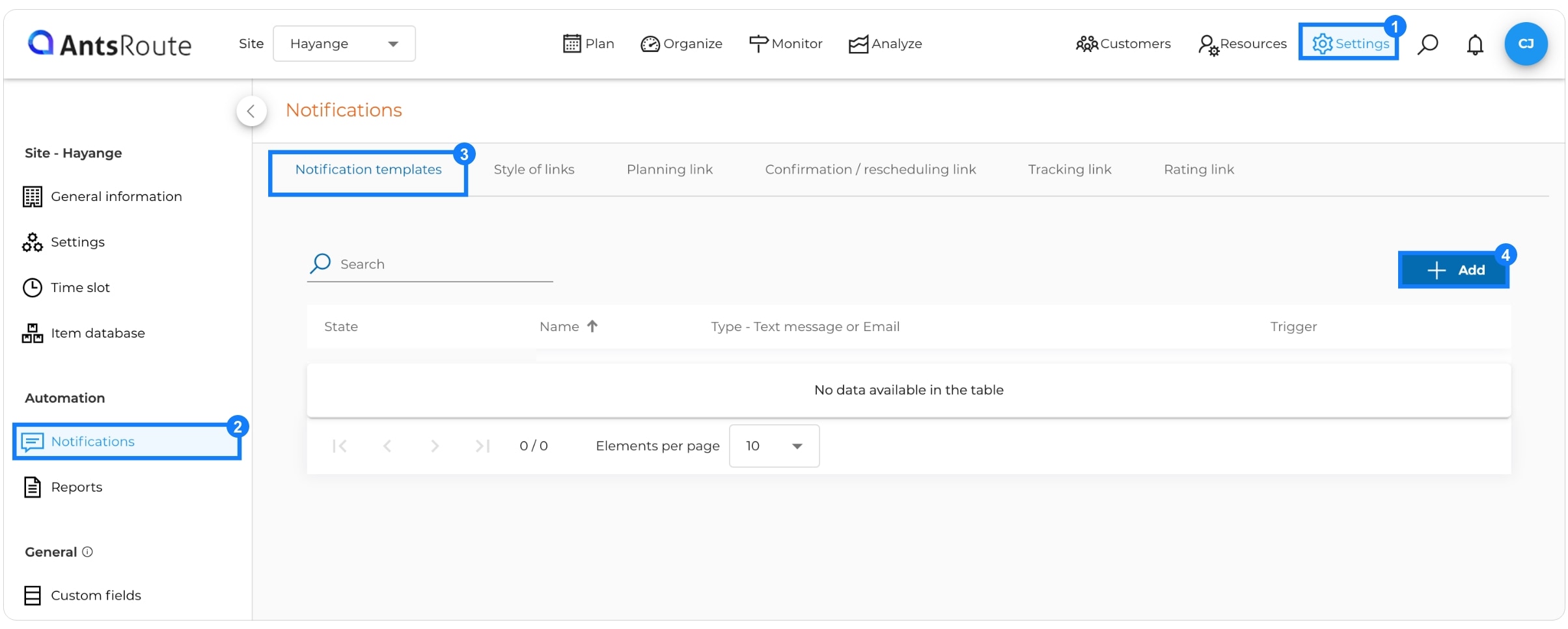Click Settings in the top bar

click(1349, 43)
